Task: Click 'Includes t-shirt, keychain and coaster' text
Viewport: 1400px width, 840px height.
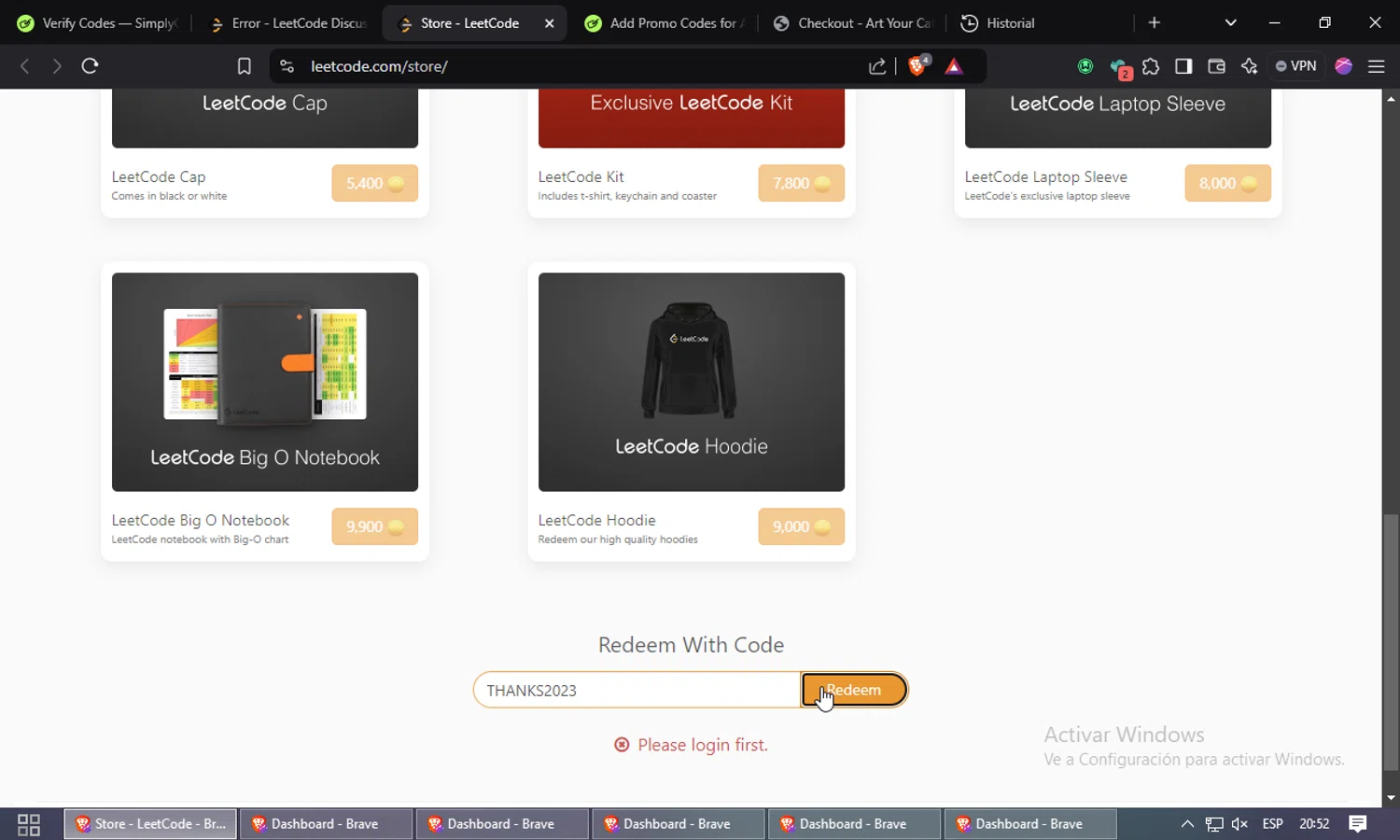Action: (x=627, y=196)
